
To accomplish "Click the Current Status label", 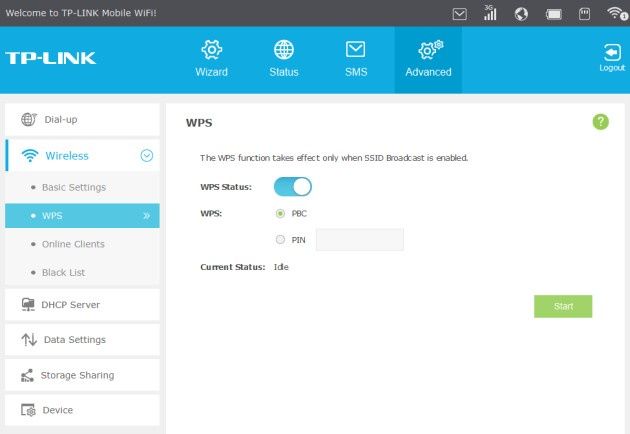I will tap(233, 267).
